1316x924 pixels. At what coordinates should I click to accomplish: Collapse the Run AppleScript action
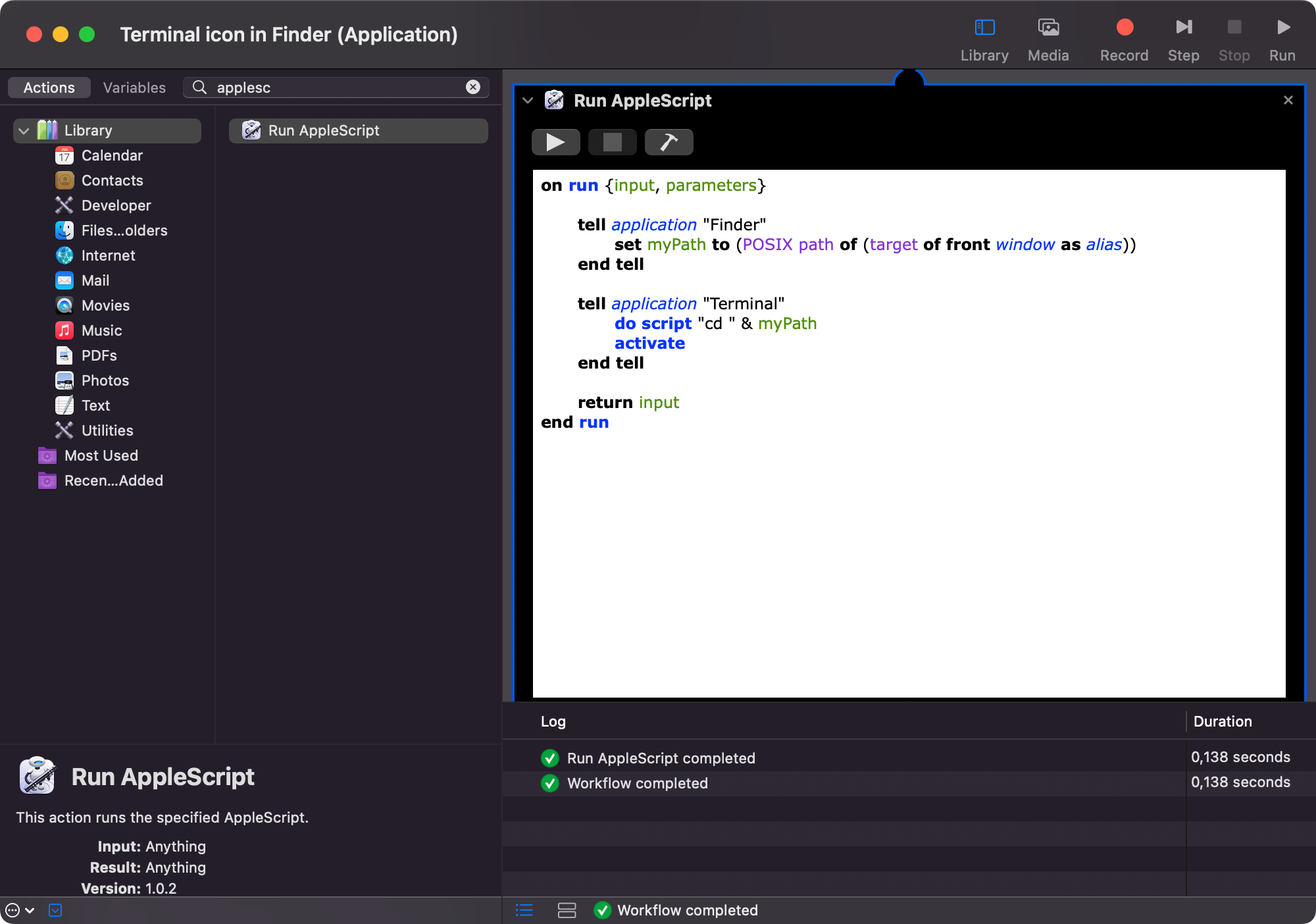pos(528,101)
